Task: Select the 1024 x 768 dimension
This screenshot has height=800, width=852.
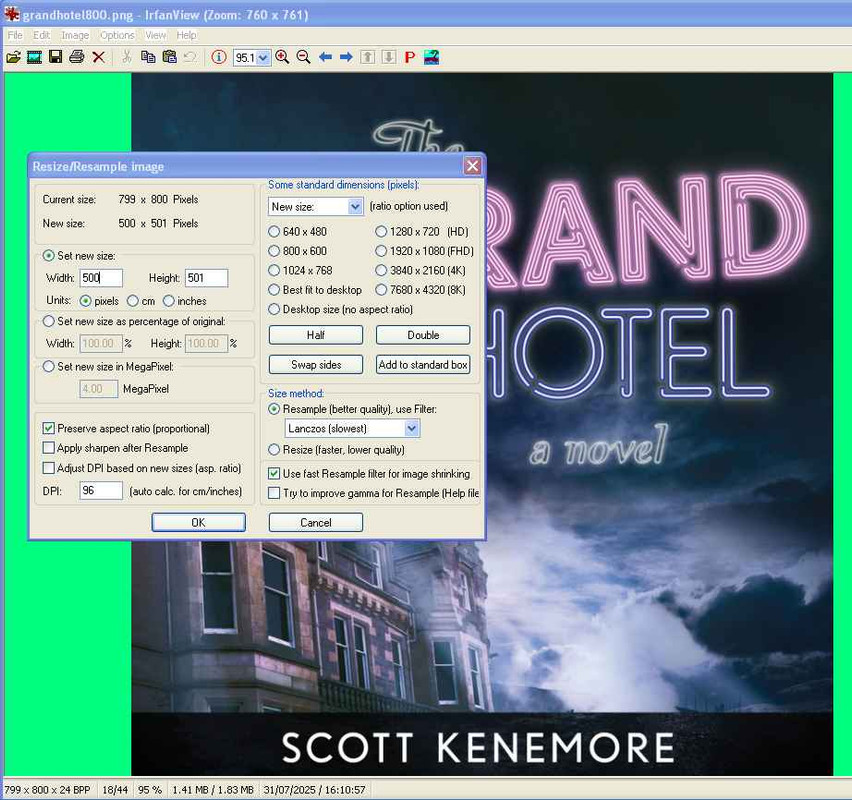Action: [x=274, y=270]
